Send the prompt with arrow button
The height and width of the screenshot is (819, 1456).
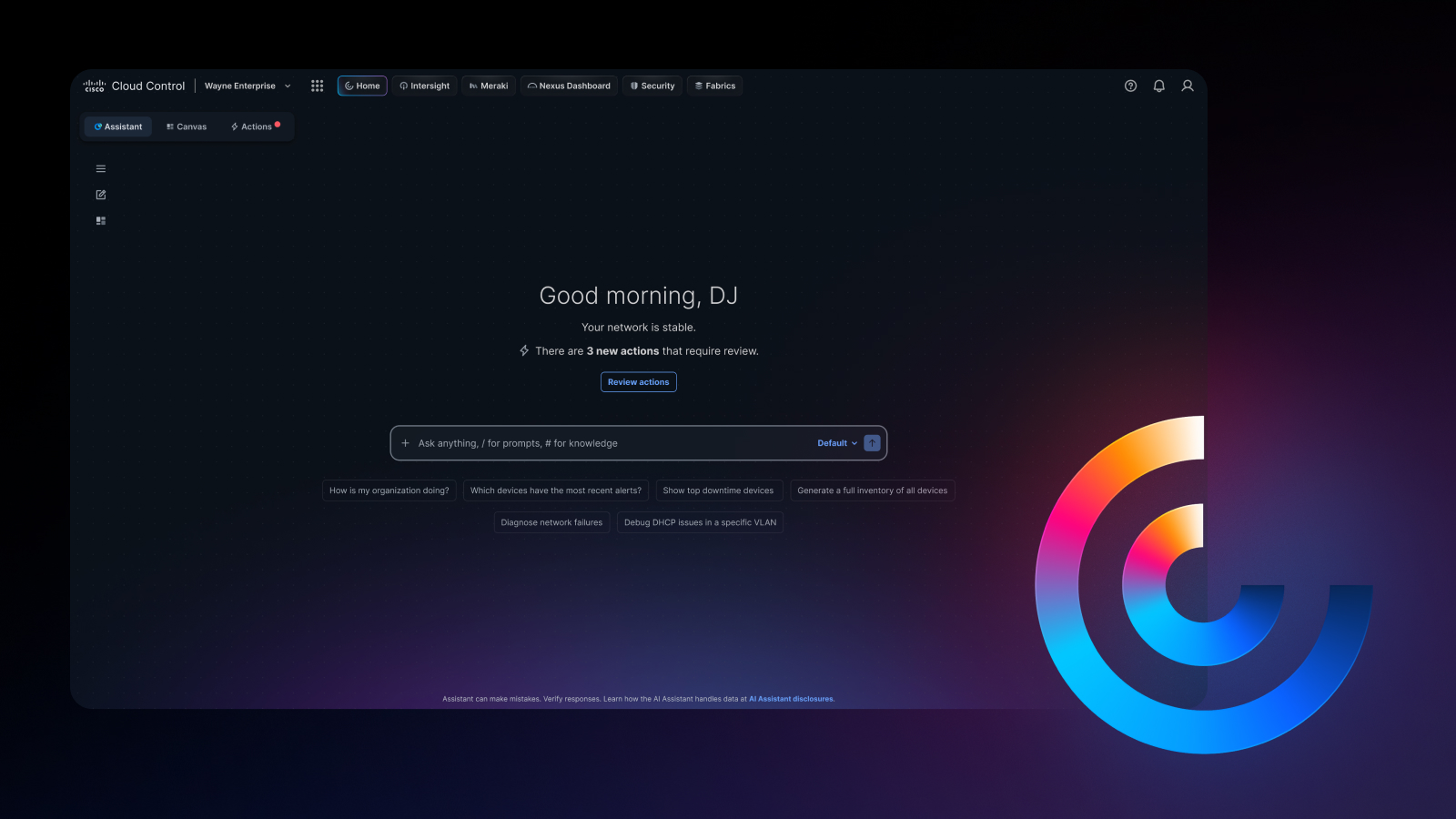pyautogui.click(x=872, y=443)
